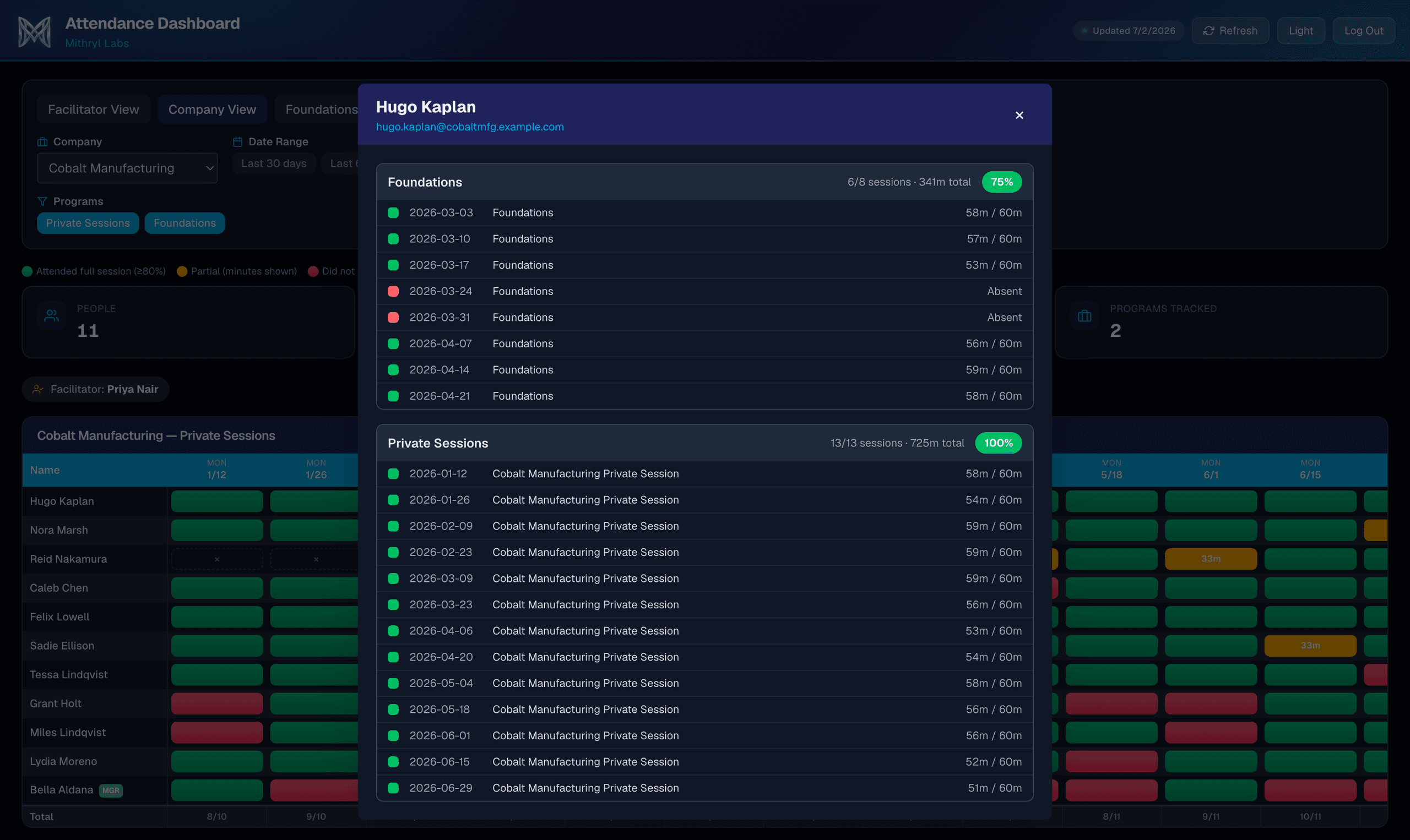This screenshot has width=1410, height=840.
Task: Close the Hugo Kaplan details dialog
Action: coord(1019,115)
